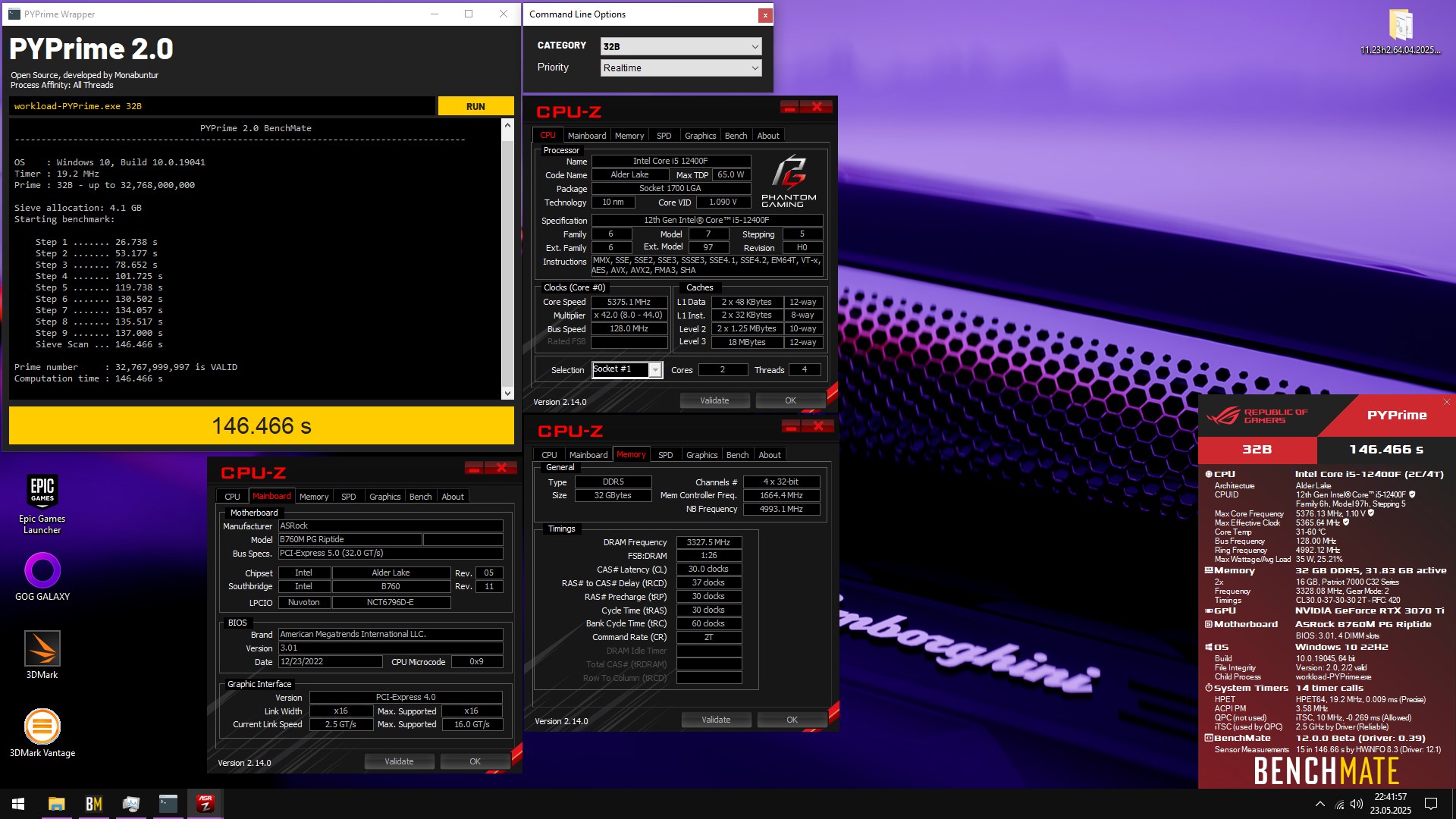Click Validate in Mainboard CPU-Z window
The height and width of the screenshot is (819, 1456).
click(399, 761)
